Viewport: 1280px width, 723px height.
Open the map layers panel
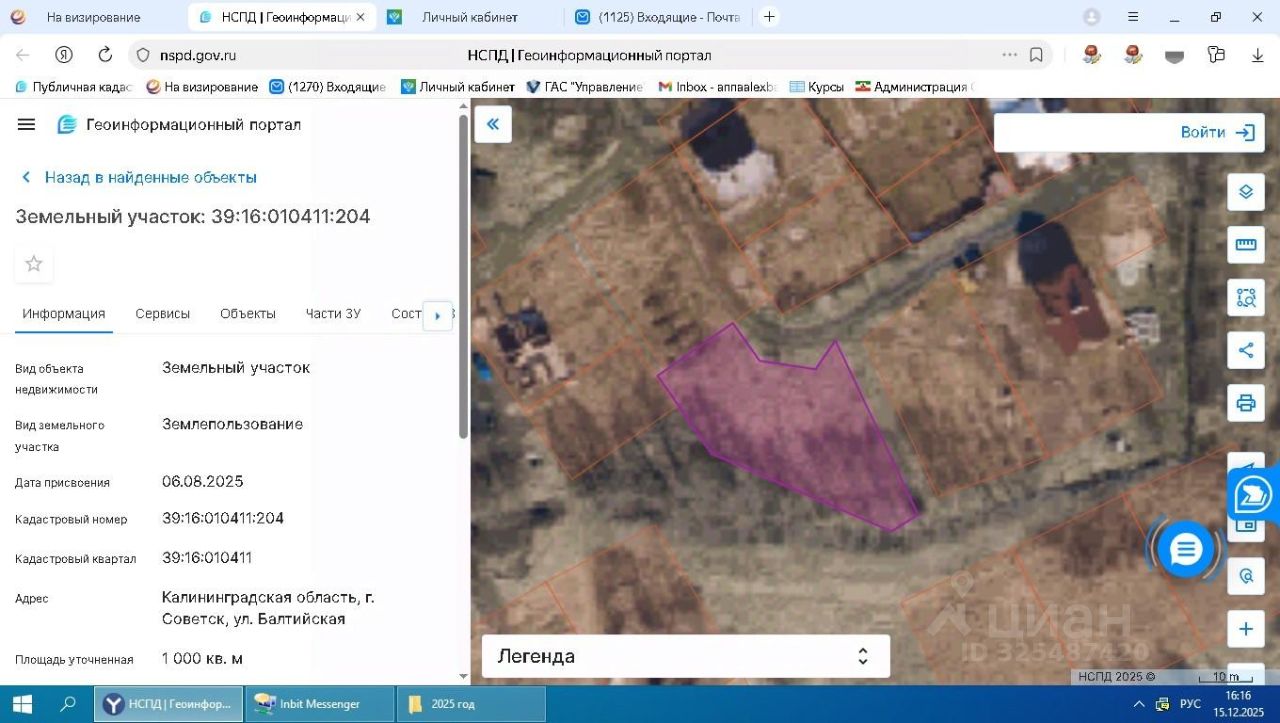pos(1245,192)
